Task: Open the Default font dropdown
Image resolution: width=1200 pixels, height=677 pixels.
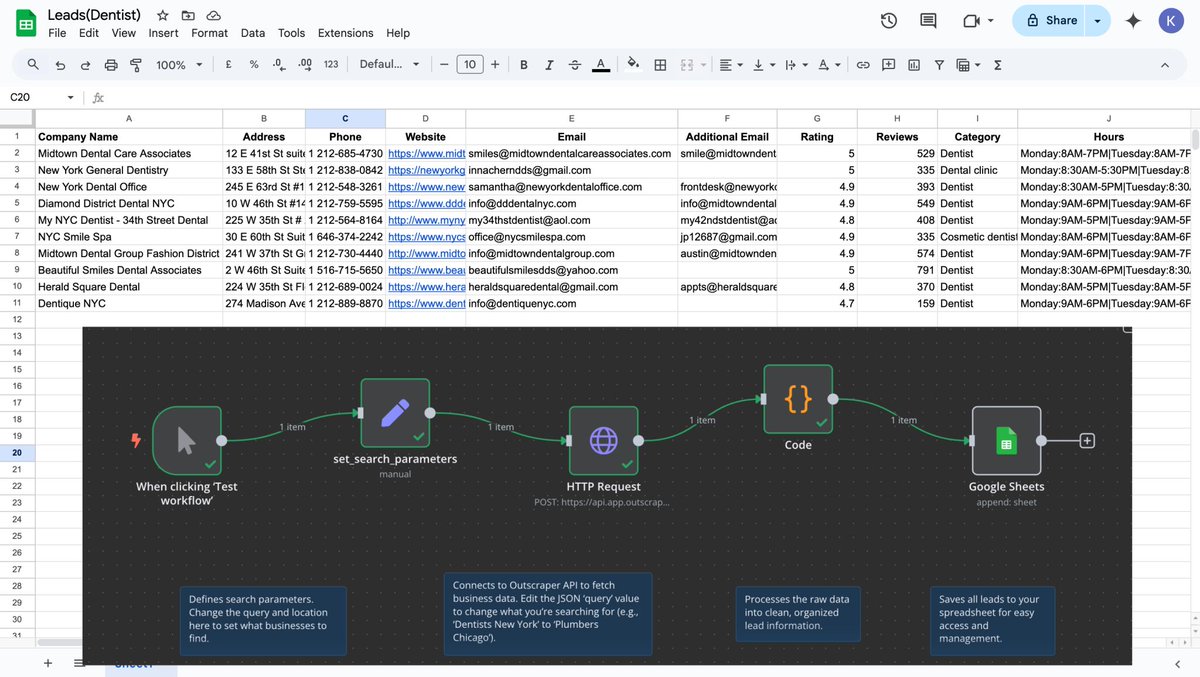Action: [390, 65]
